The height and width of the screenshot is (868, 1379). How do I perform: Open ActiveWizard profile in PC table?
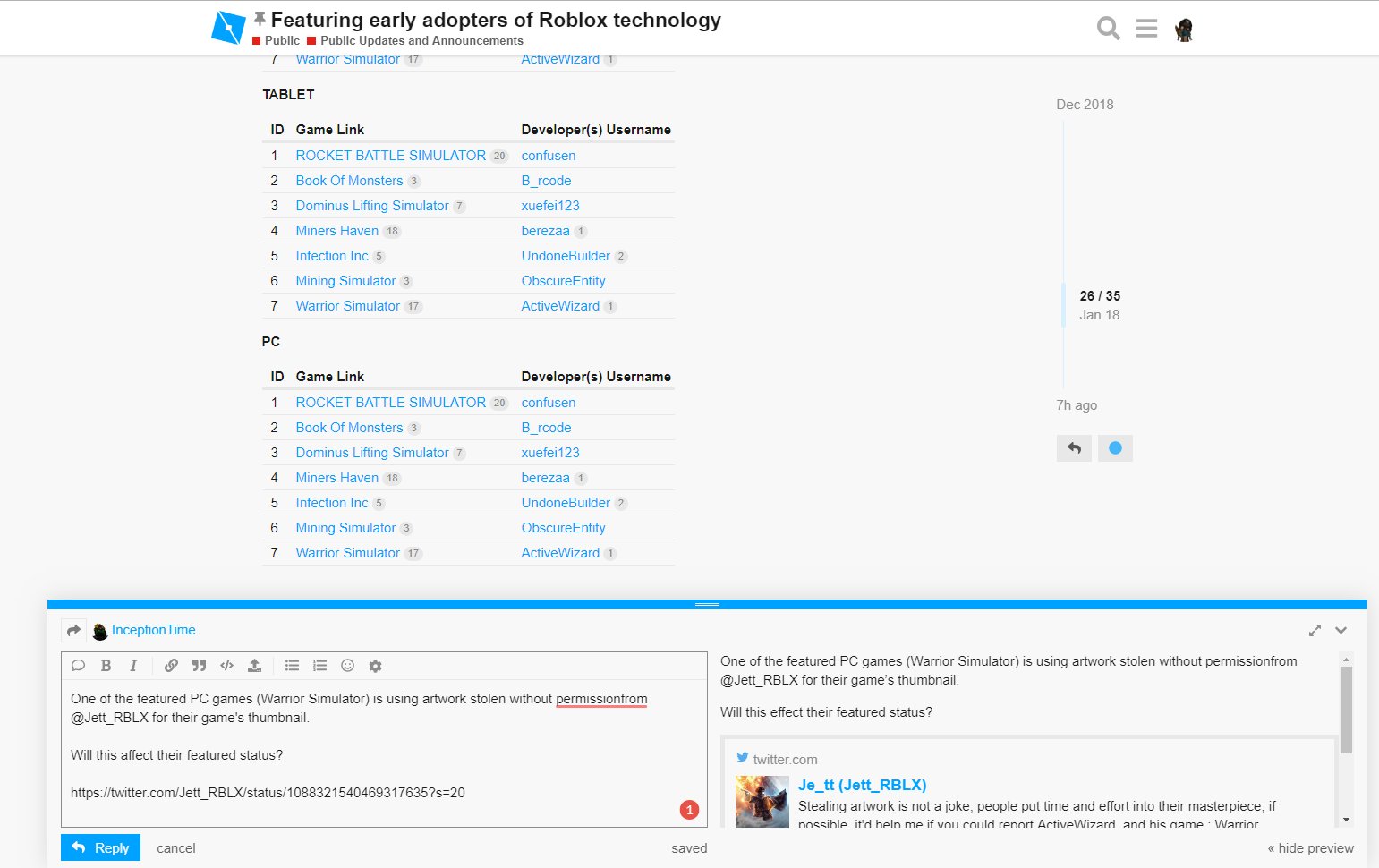coord(560,553)
